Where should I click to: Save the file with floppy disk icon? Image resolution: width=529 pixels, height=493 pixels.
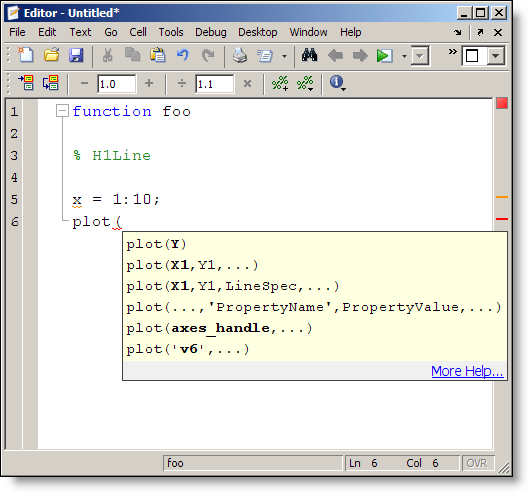[76, 55]
